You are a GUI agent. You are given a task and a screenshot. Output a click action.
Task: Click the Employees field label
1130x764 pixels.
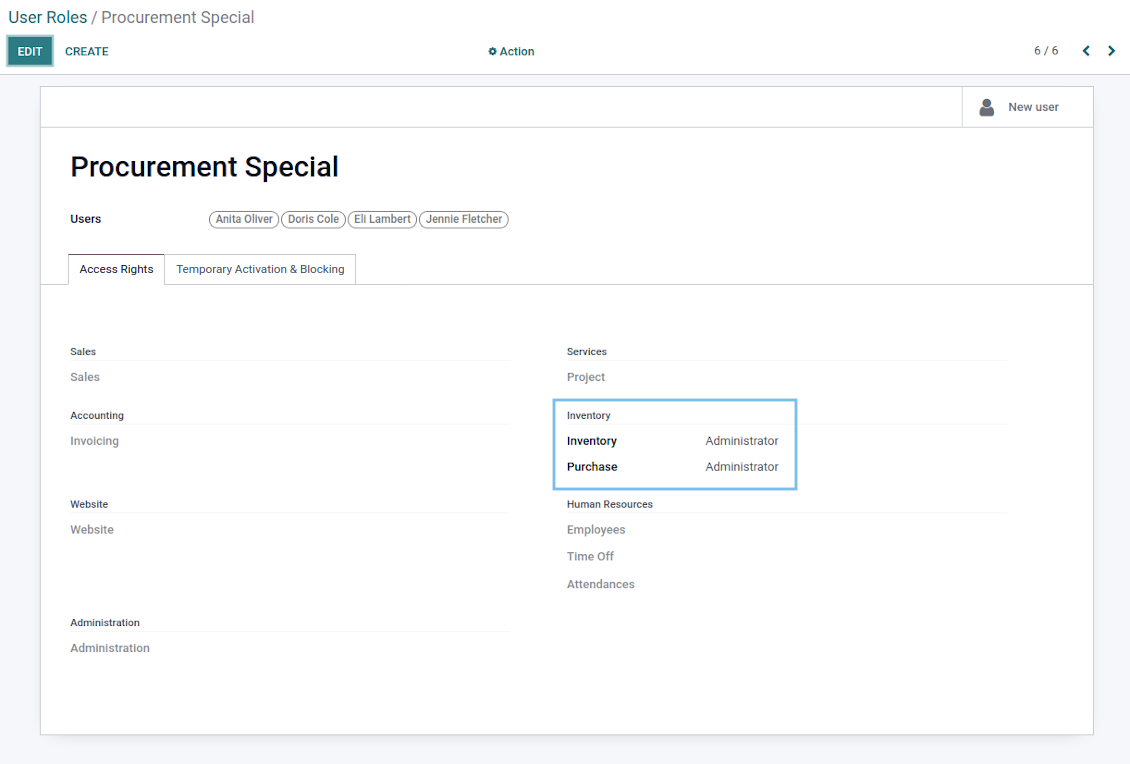596,530
